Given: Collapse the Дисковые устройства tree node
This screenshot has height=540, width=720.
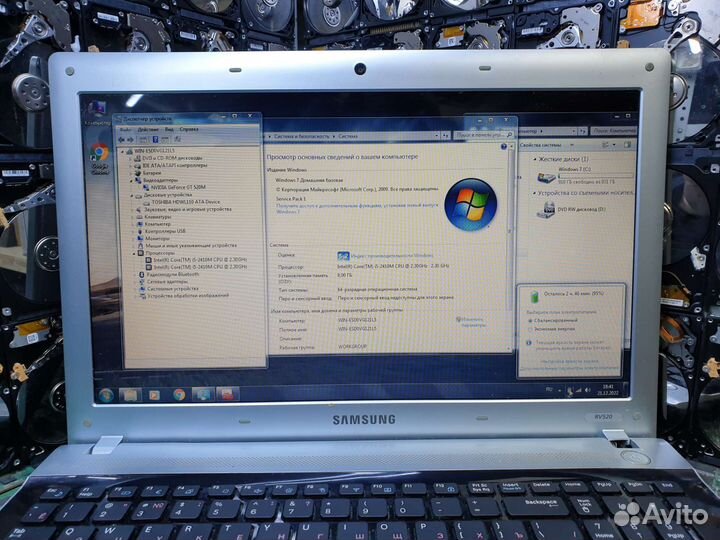Looking at the screenshot, I should pos(132,195).
